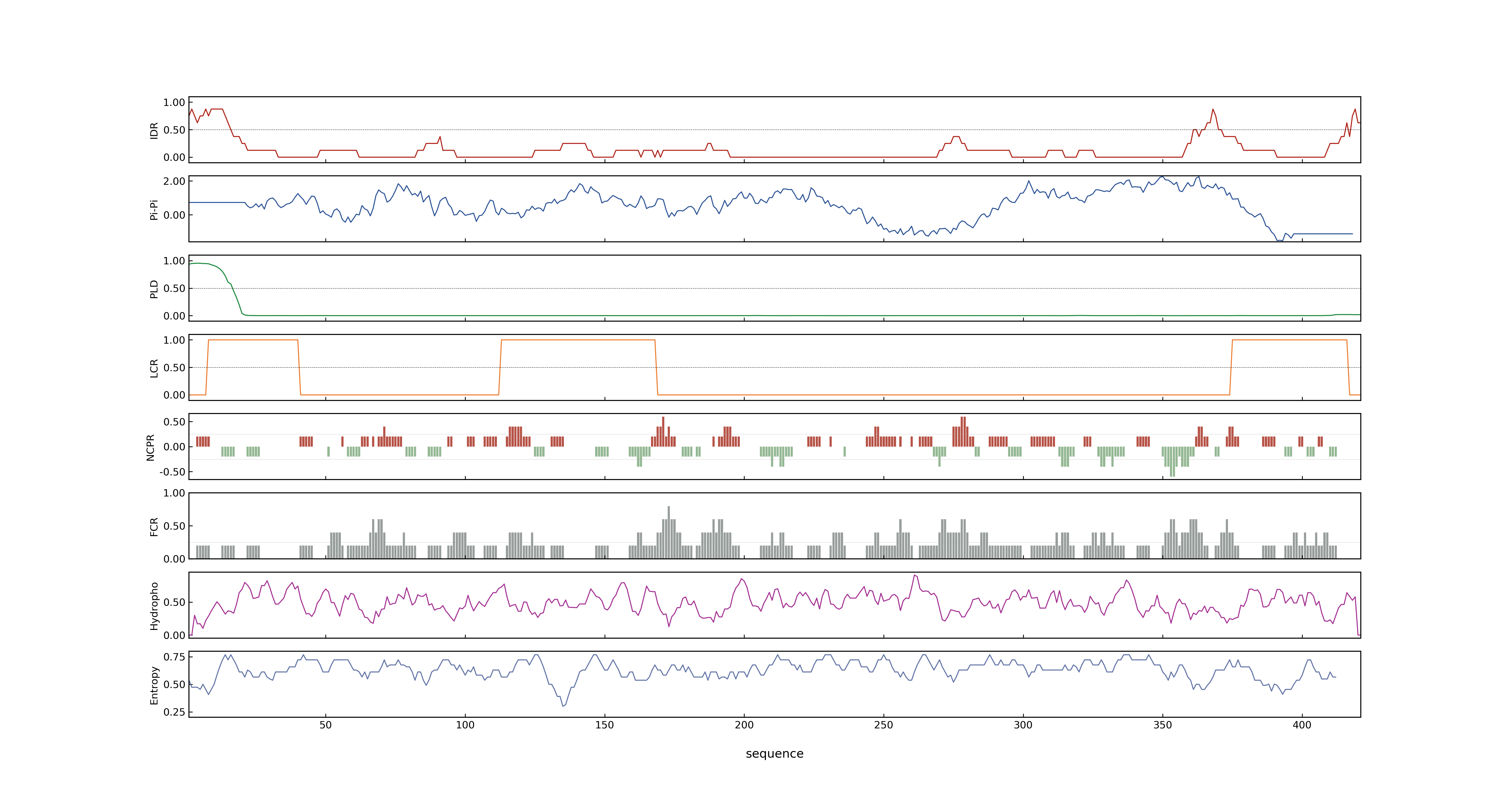The width and height of the screenshot is (1512, 806).
Task: Click the x-axis tick label 150
Action: tap(605, 725)
